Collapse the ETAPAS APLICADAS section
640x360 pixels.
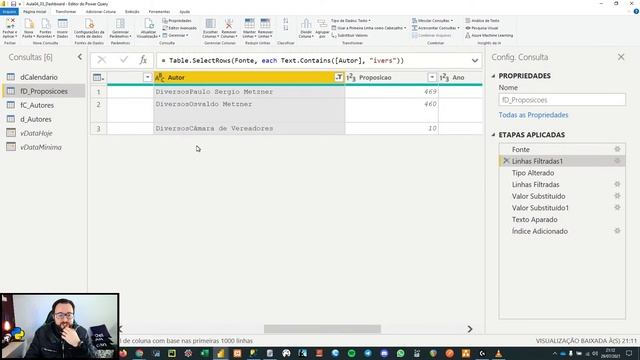493,135
